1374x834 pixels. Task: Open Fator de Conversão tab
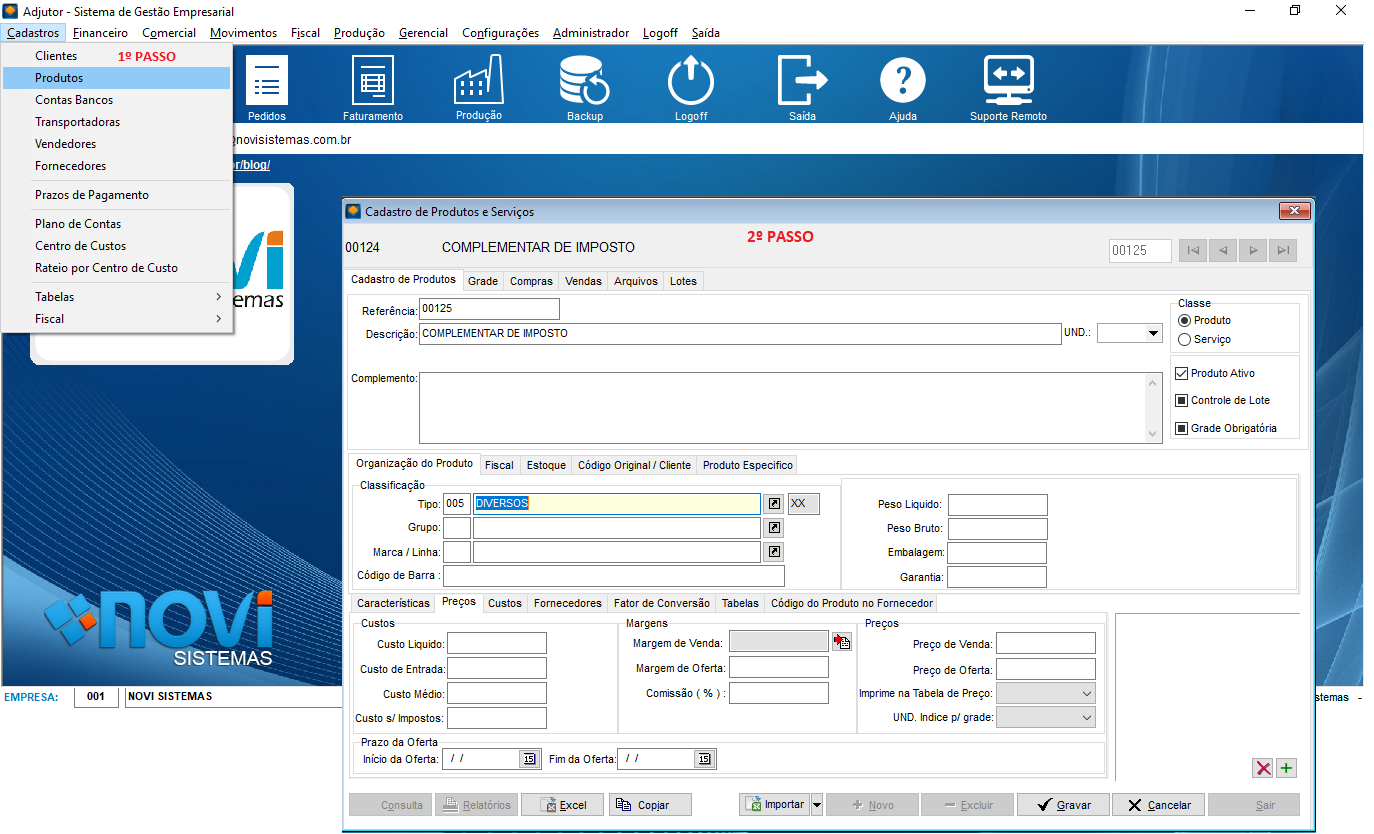tap(662, 603)
